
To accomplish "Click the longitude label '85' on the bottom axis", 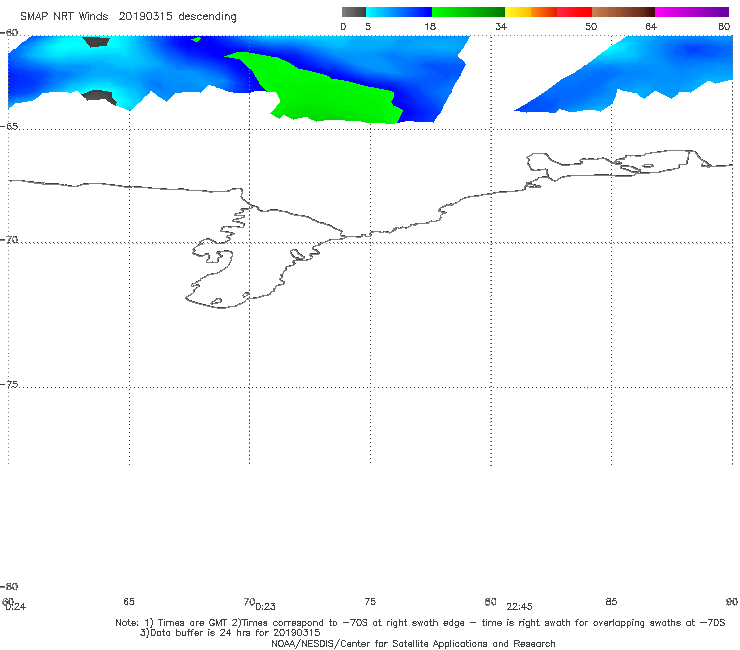I will tap(611, 601).
